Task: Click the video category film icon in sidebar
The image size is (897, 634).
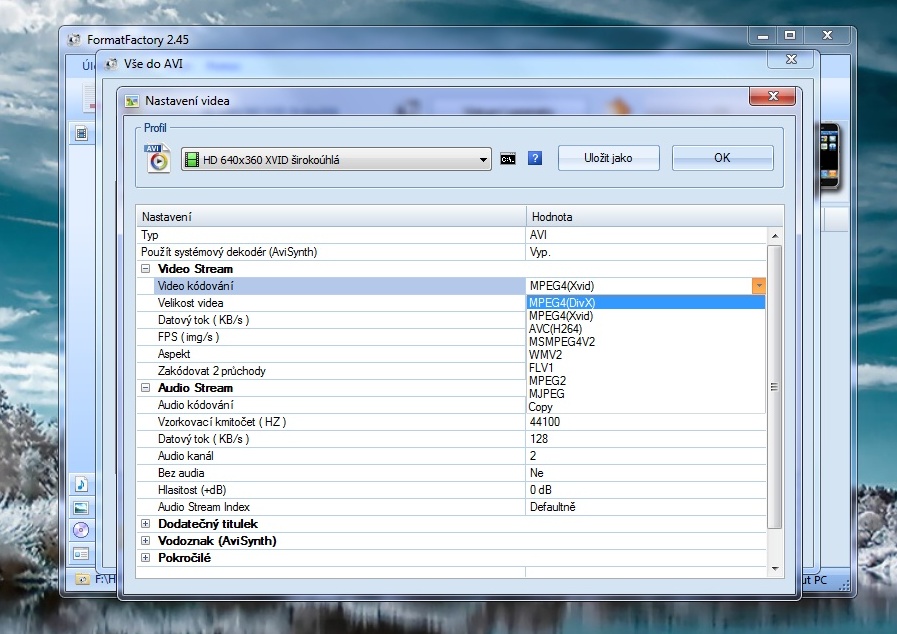Action: 81,133
